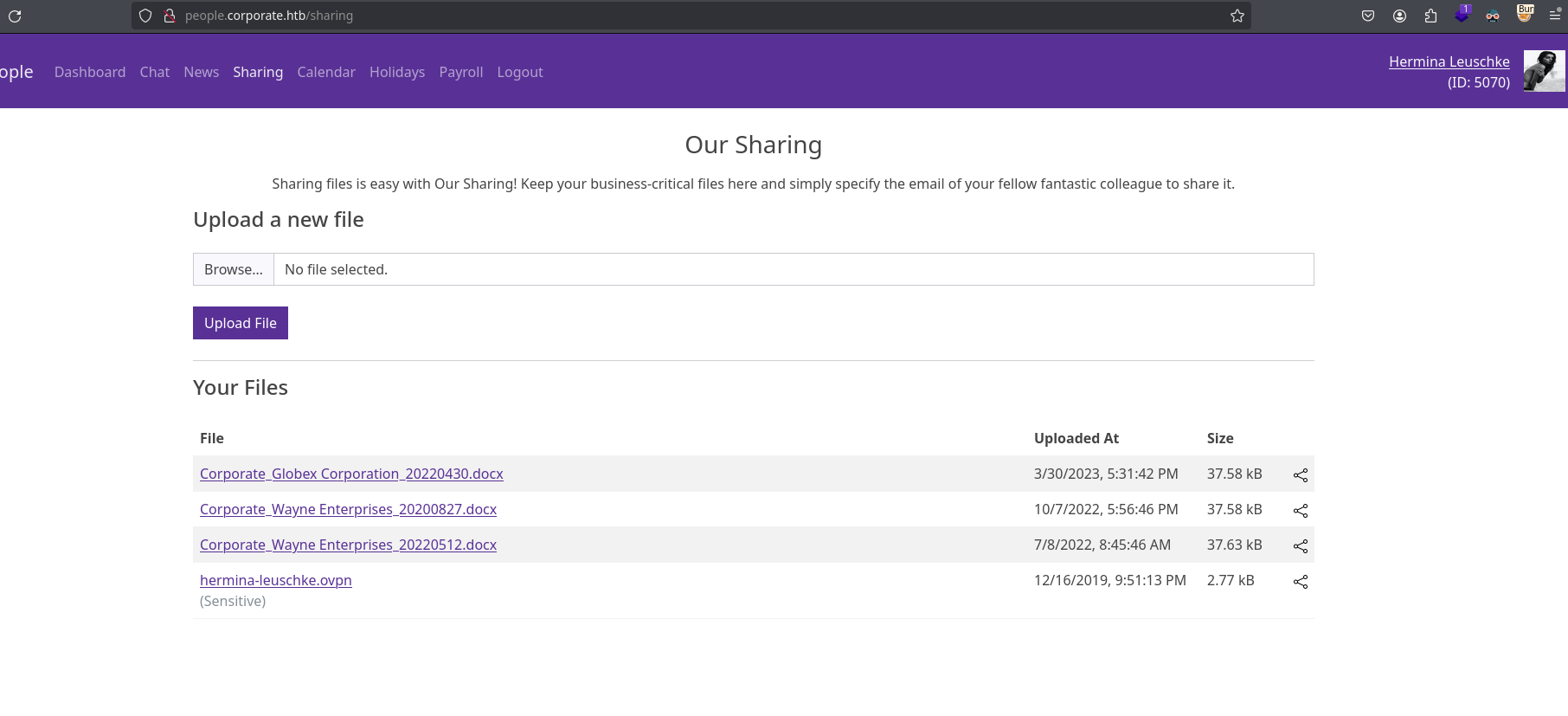Select the '12/16/2019, 9:51:13 PM' timestamp
Screen dimensions: 1568x716
tap(1110, 580)
